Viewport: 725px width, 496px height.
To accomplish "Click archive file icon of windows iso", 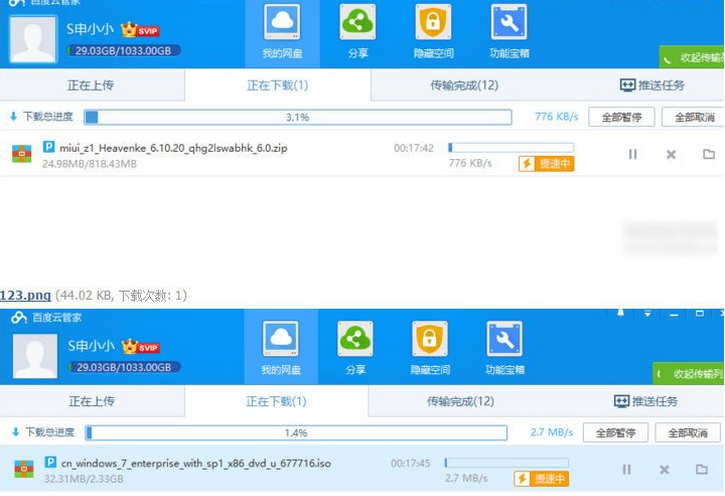I will coord(24,469).
